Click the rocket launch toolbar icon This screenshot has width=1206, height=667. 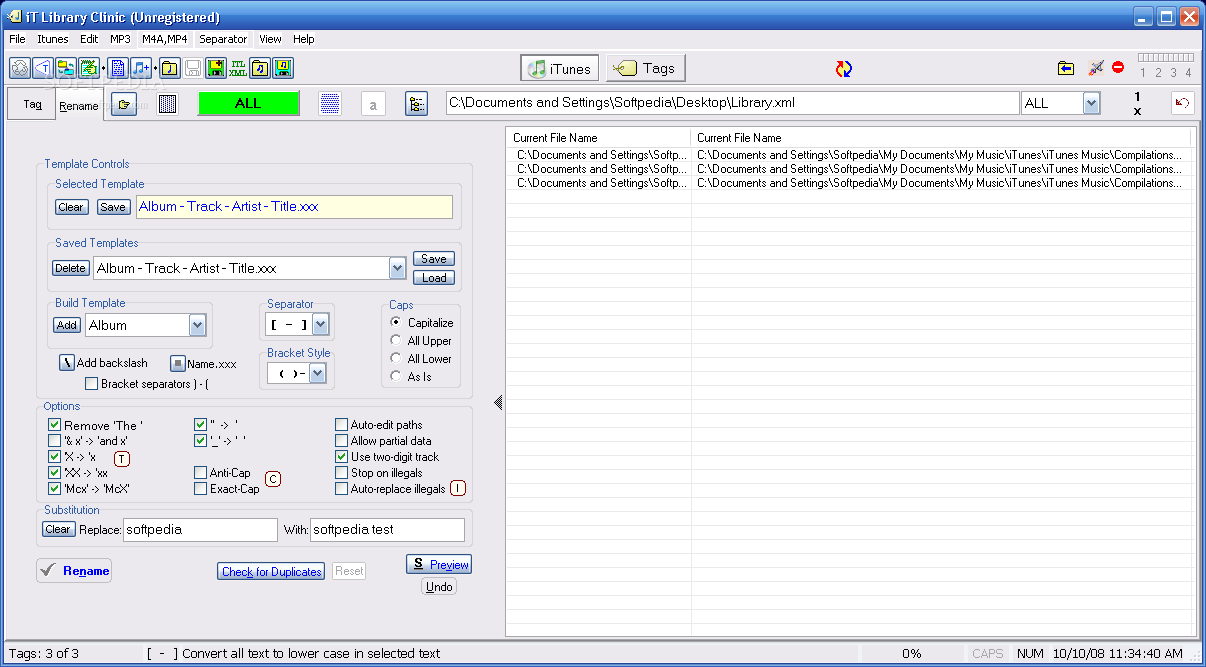click(x=1096, y=68)
